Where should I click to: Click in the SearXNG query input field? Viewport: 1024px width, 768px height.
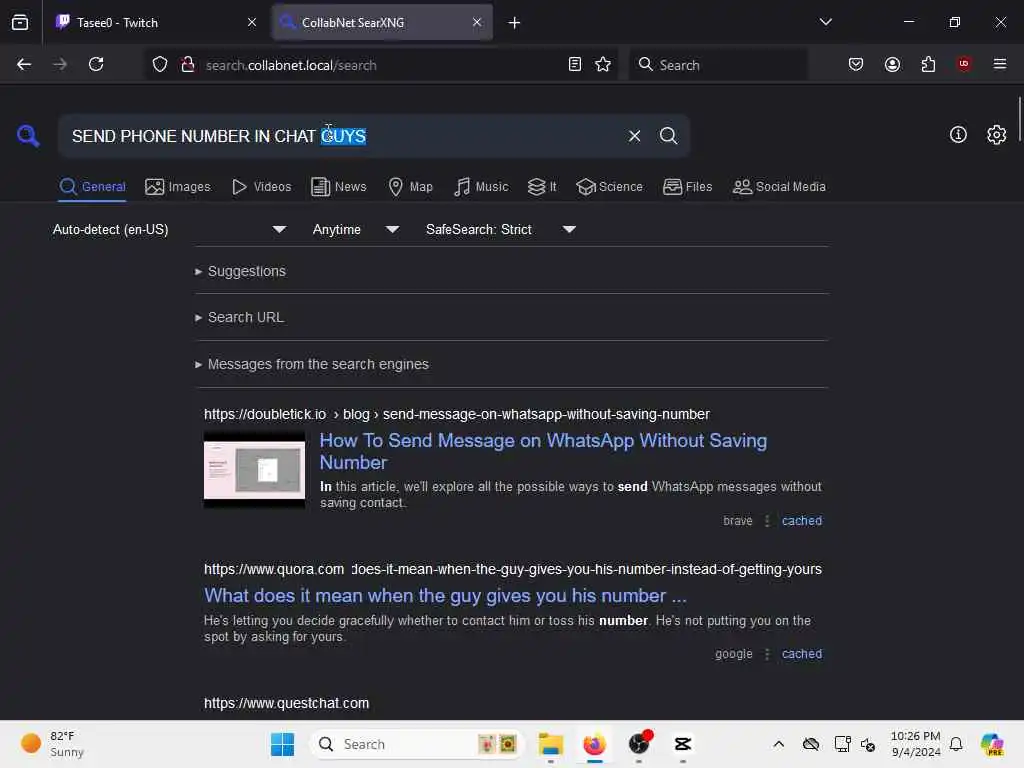[x=340, y=136]
